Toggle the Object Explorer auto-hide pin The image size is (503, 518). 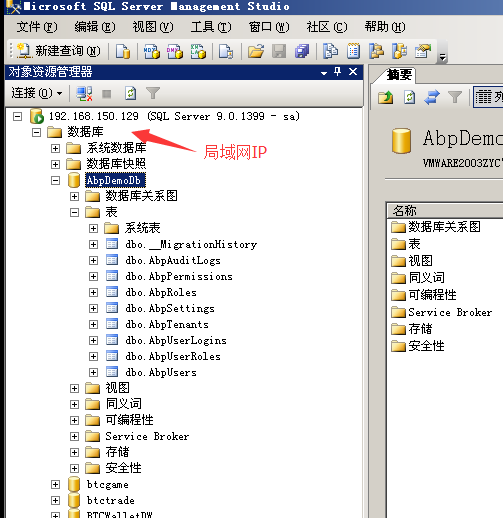click(x=338, y=71)
